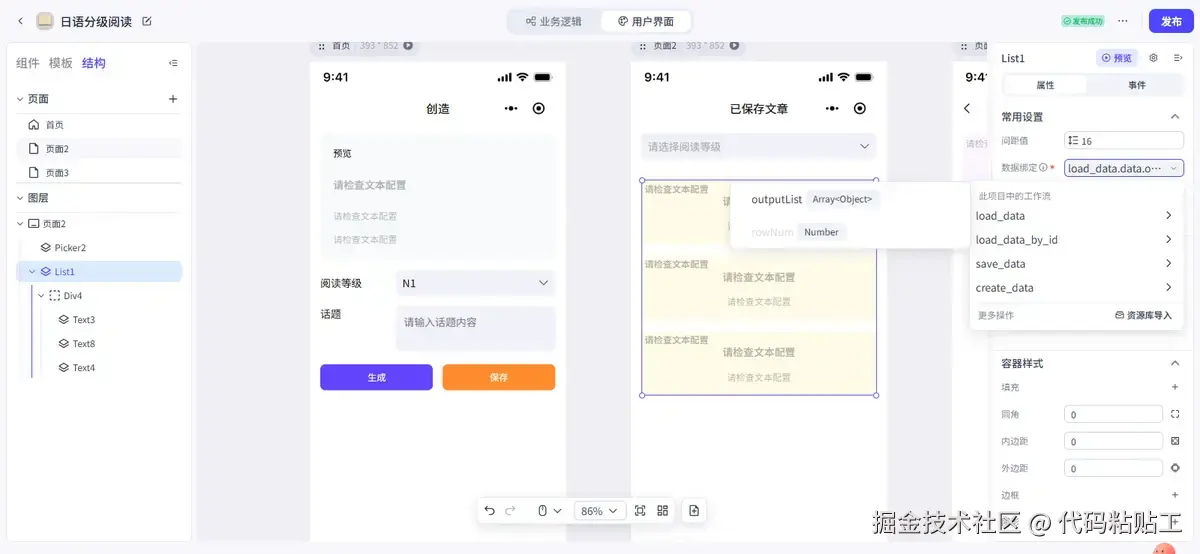Switch to the 业务逻辑 tab

[x=554, y=21]
